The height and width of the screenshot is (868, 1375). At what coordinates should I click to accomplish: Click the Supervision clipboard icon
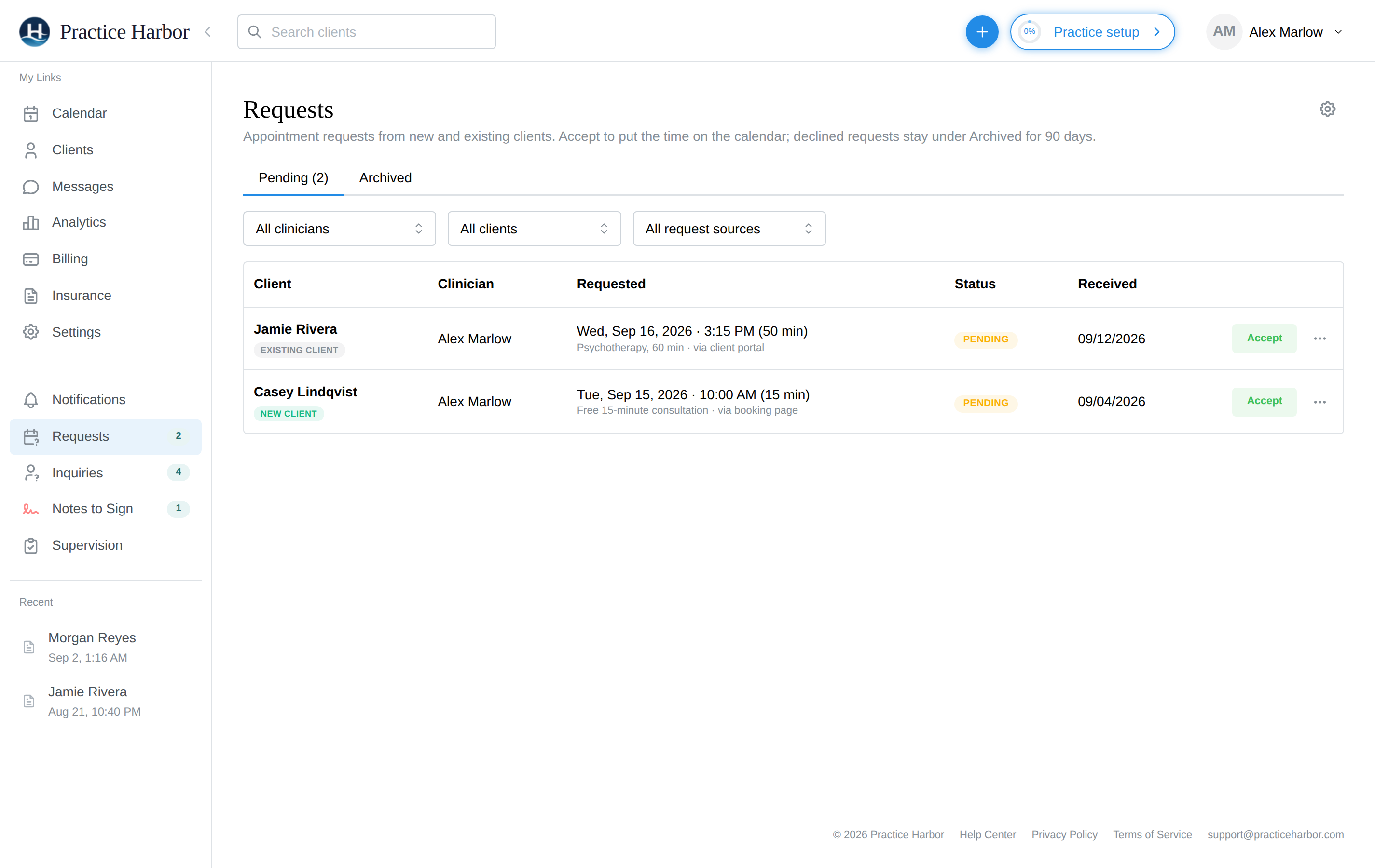click(x=31, y=545)
